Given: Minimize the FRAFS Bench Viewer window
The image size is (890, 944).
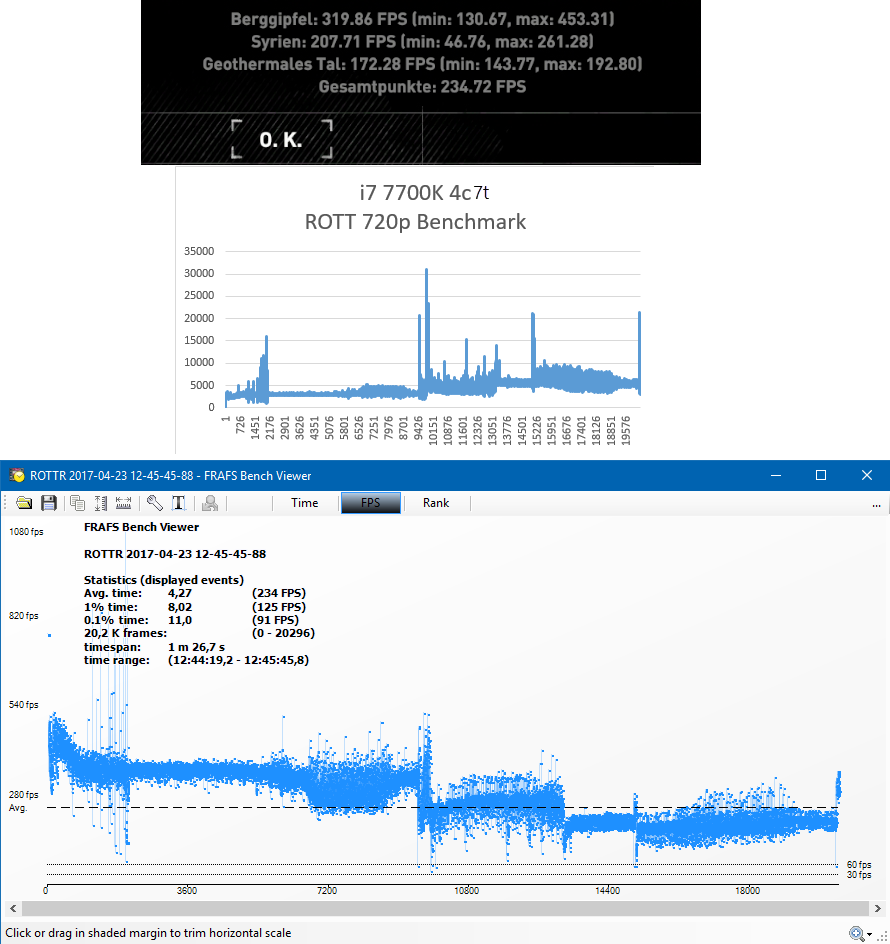Looking at the screenshot, I should (776, 476).
